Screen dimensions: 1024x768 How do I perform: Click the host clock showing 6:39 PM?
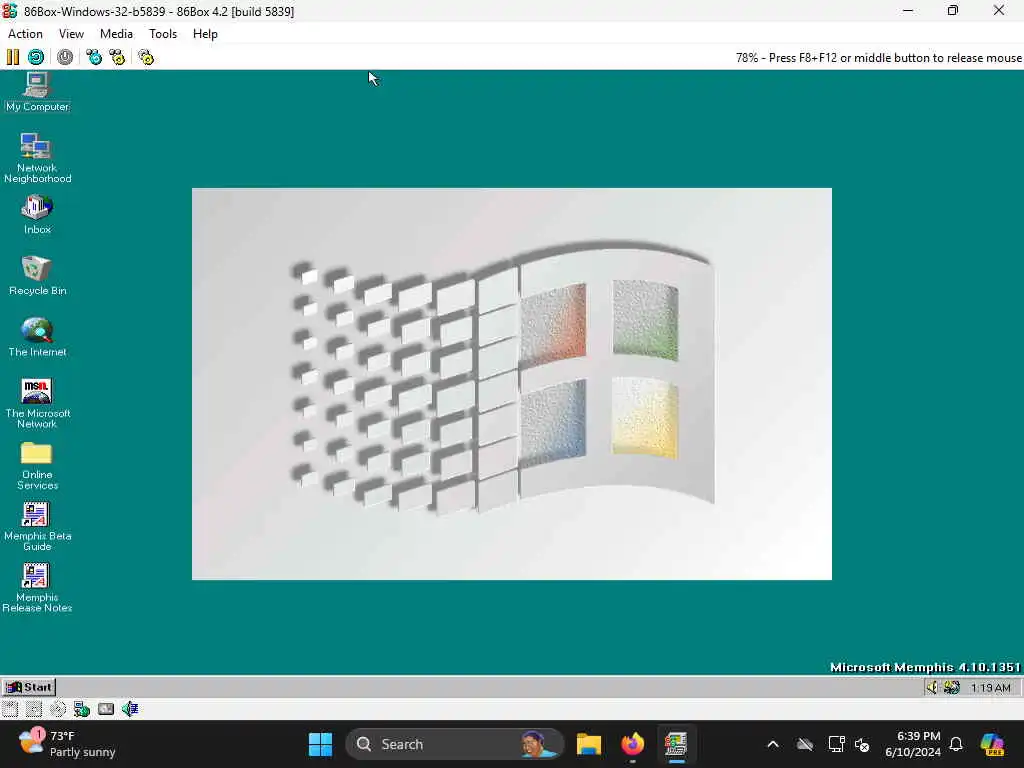pyautogui.click(x=912, y=744)
